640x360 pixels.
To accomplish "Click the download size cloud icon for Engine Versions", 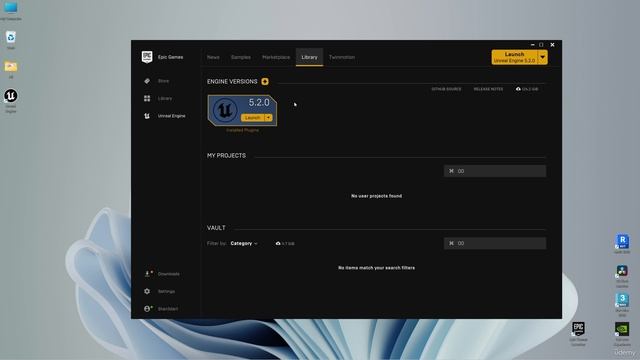I will pos(518,89).
